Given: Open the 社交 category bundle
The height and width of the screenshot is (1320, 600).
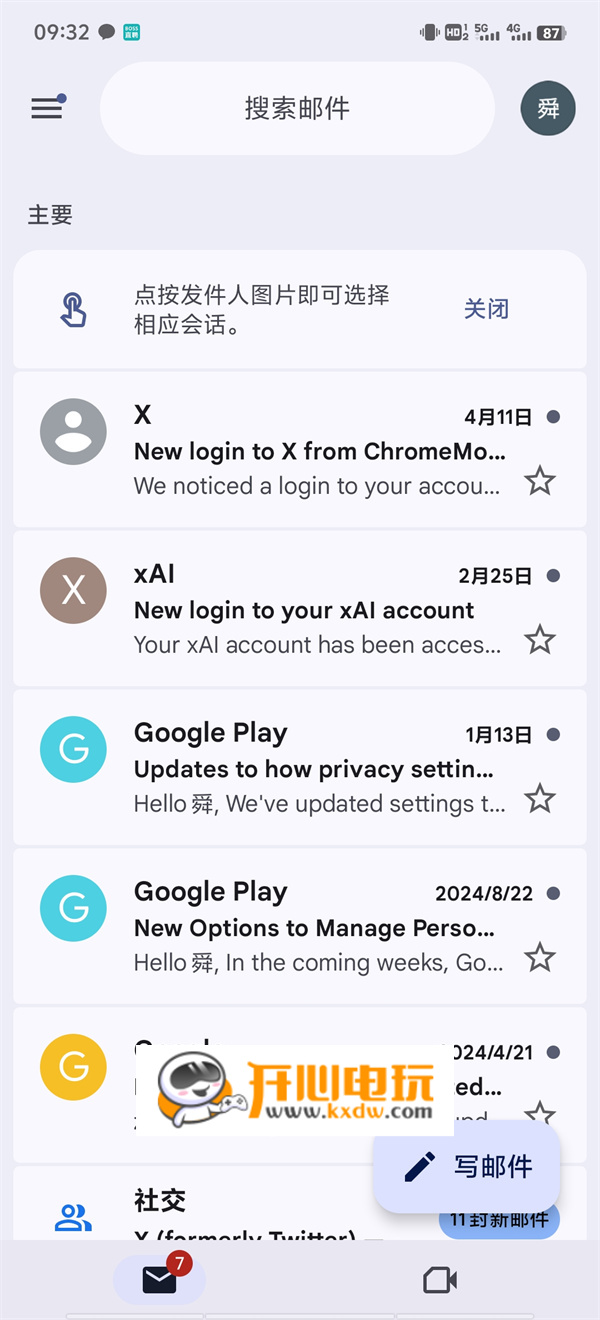Looking at the screenshot, I should [x=160, y=1200].
